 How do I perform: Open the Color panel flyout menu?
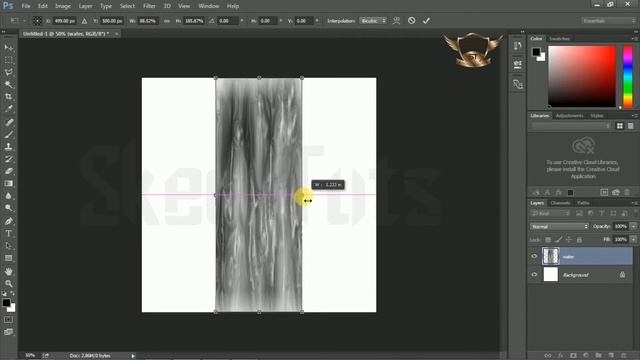click(x=634, y=39)
